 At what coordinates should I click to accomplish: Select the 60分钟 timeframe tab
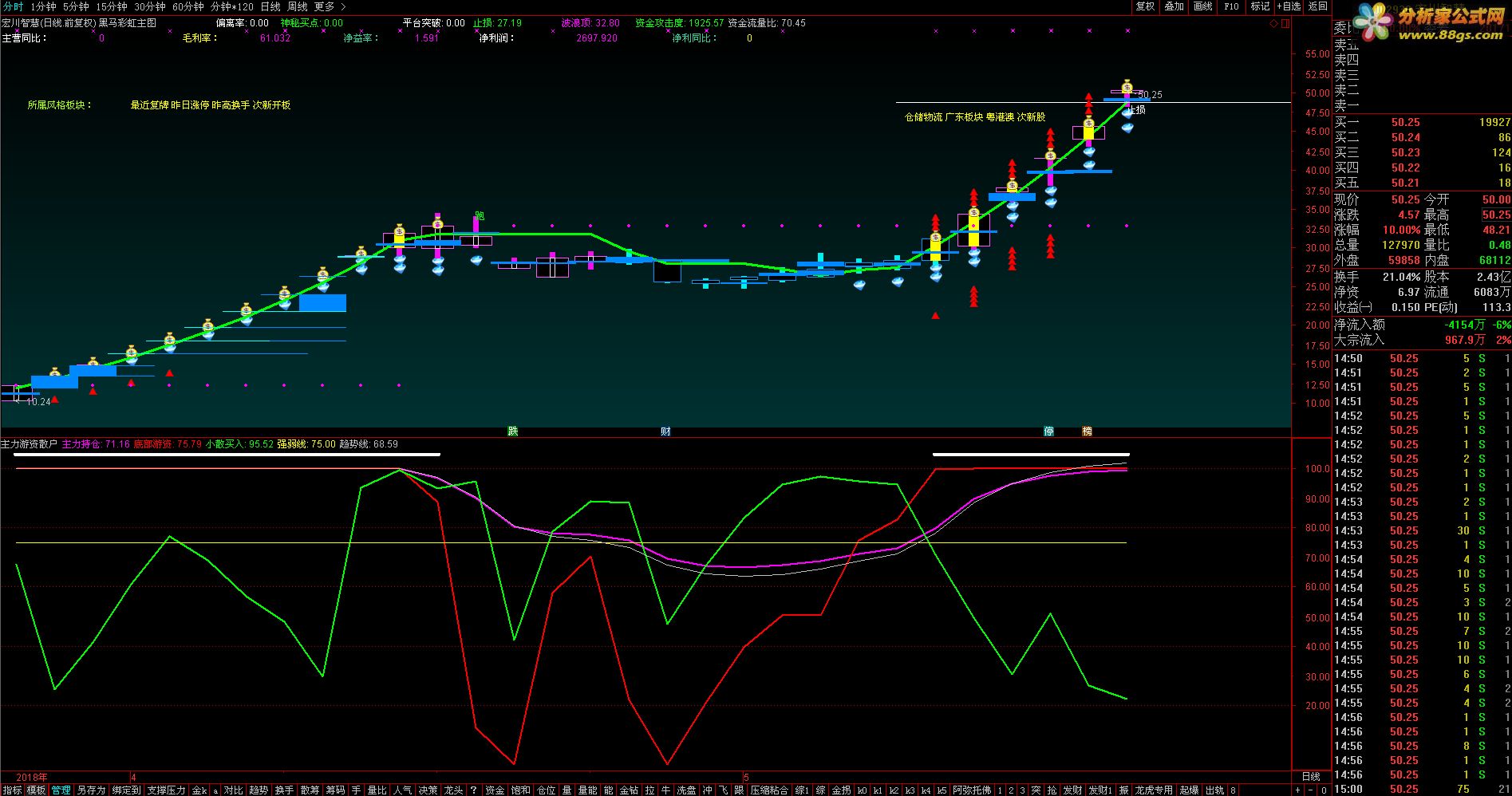tap(188, 6)
